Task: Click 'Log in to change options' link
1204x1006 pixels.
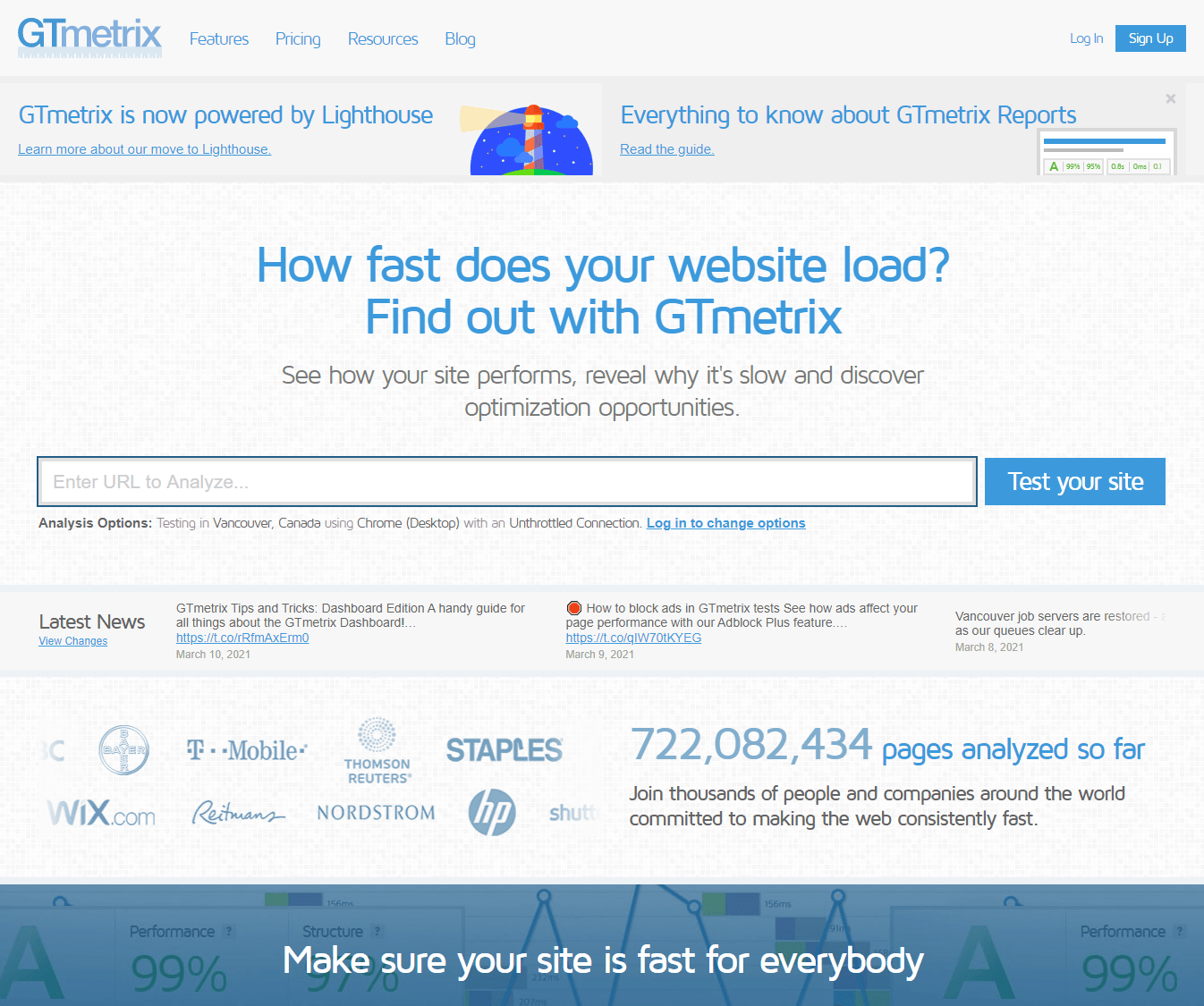Action: point(725,523)
